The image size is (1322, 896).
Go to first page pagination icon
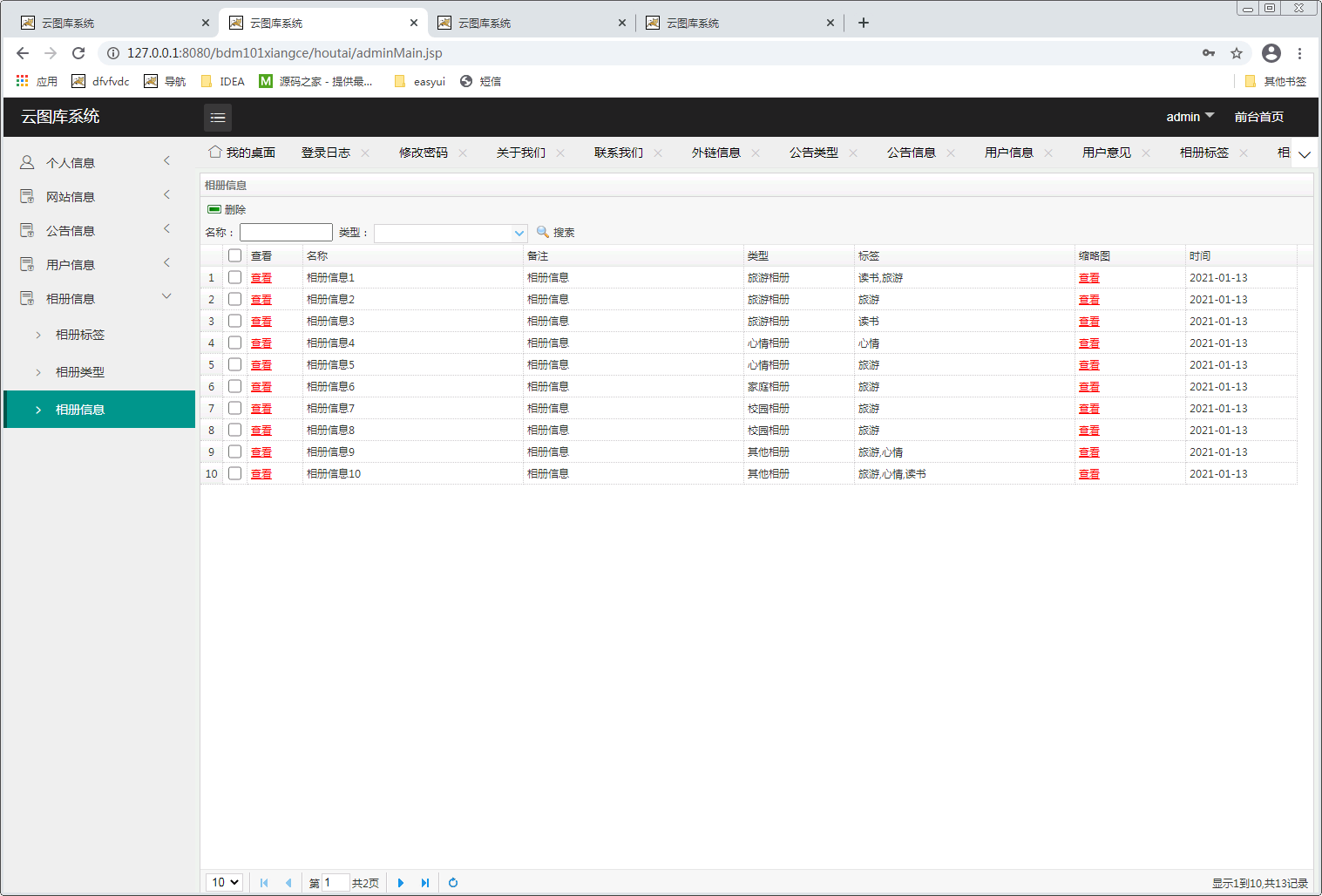point(264,883)
